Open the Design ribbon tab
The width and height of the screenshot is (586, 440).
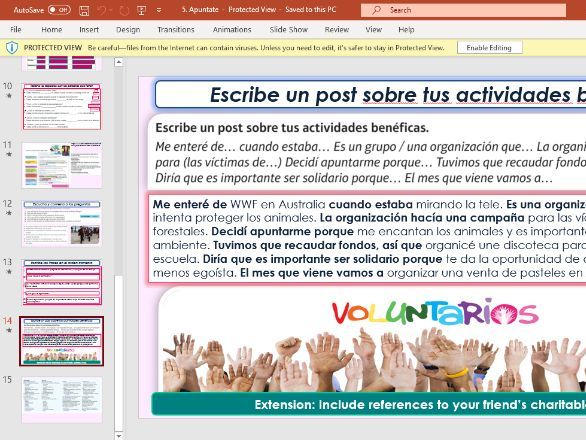pyautogui.click(x=128, y=30)
